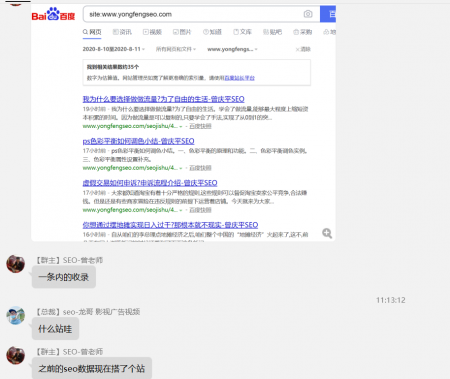
Task: Open SEO-曾老师 avatar above the 一条内的收录 message
Action: pos(16,264)
